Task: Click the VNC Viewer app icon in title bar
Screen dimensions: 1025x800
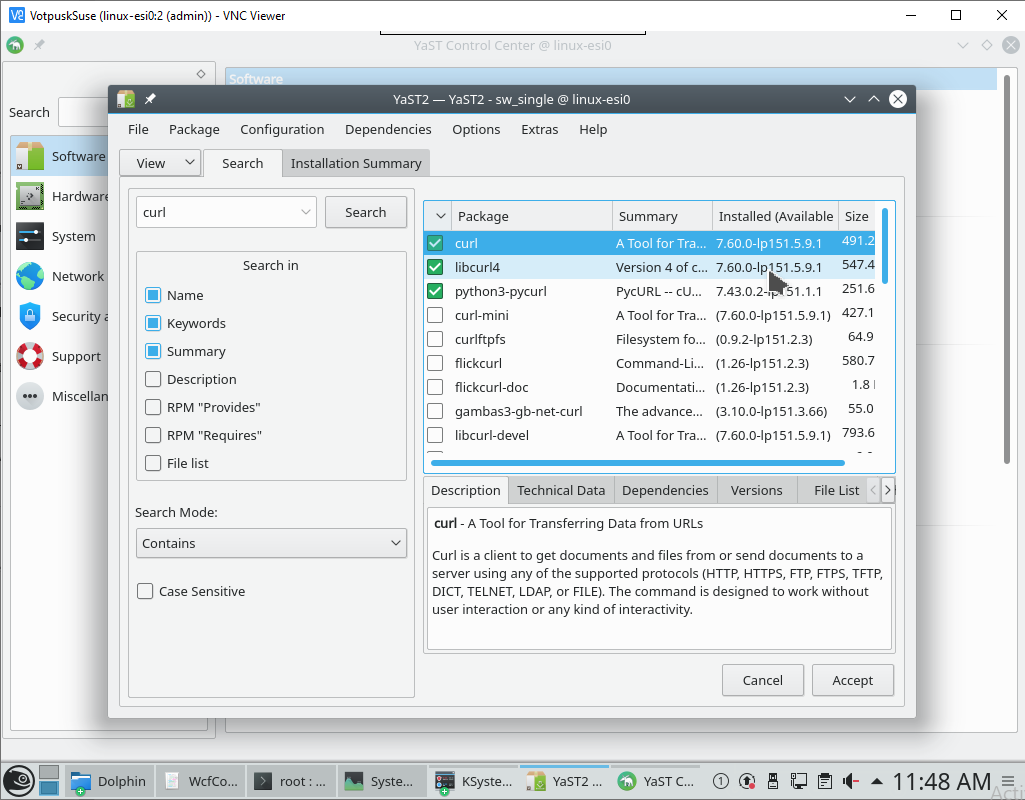Action: (x=17, y=15)
